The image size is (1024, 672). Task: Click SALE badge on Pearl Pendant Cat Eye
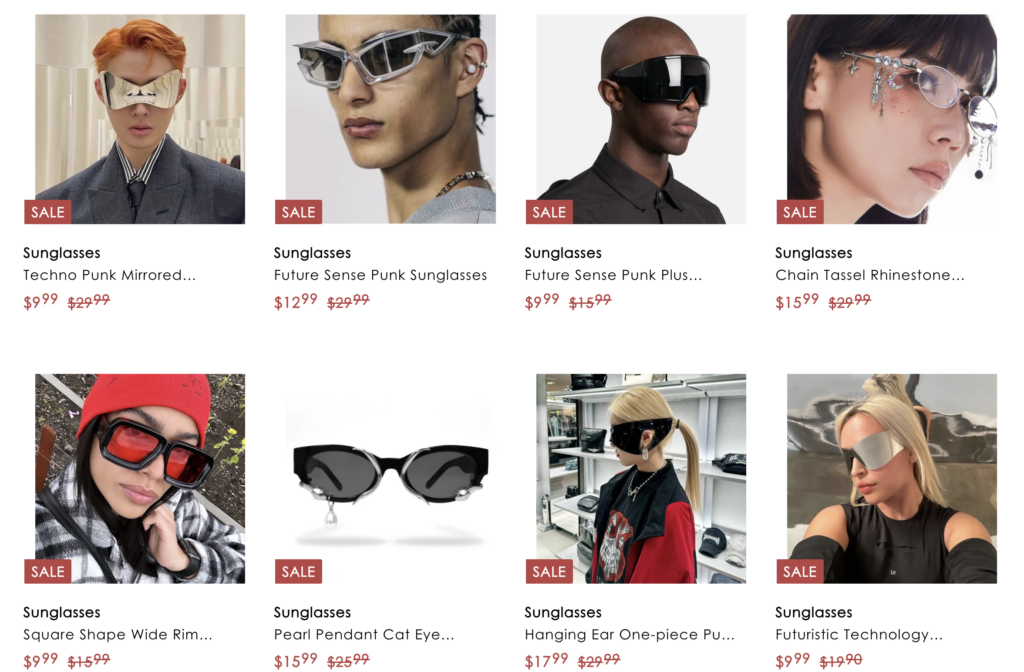[298, 571]
